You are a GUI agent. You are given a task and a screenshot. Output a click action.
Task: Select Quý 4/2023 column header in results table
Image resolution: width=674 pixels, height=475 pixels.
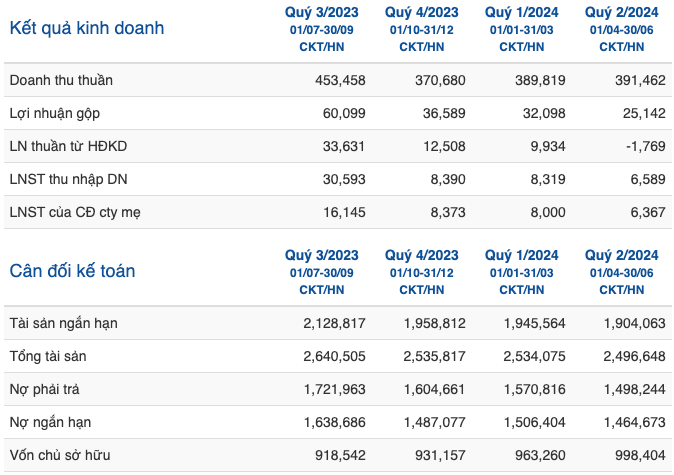pyautogui.click(x=422, y=29)
